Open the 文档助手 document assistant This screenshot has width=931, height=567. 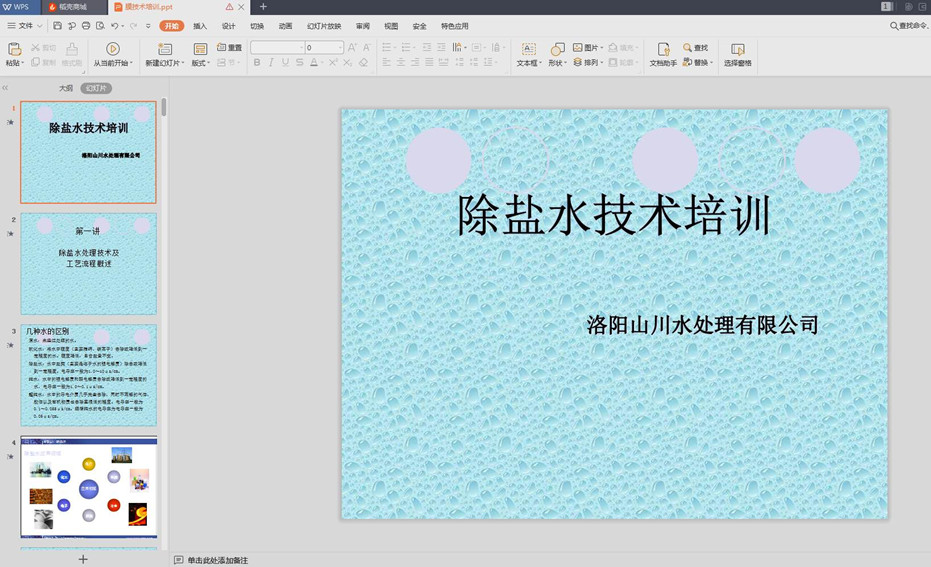tap(663, 49)
